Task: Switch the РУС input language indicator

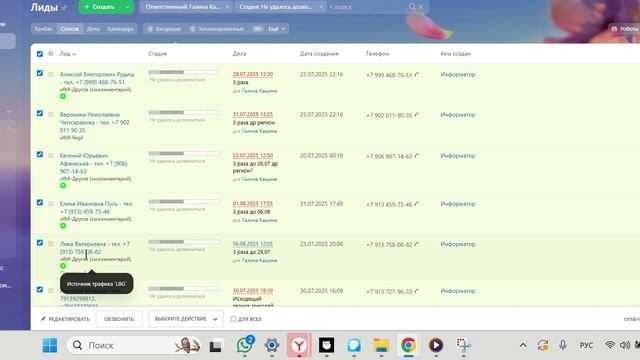Action: coord(586,345)
